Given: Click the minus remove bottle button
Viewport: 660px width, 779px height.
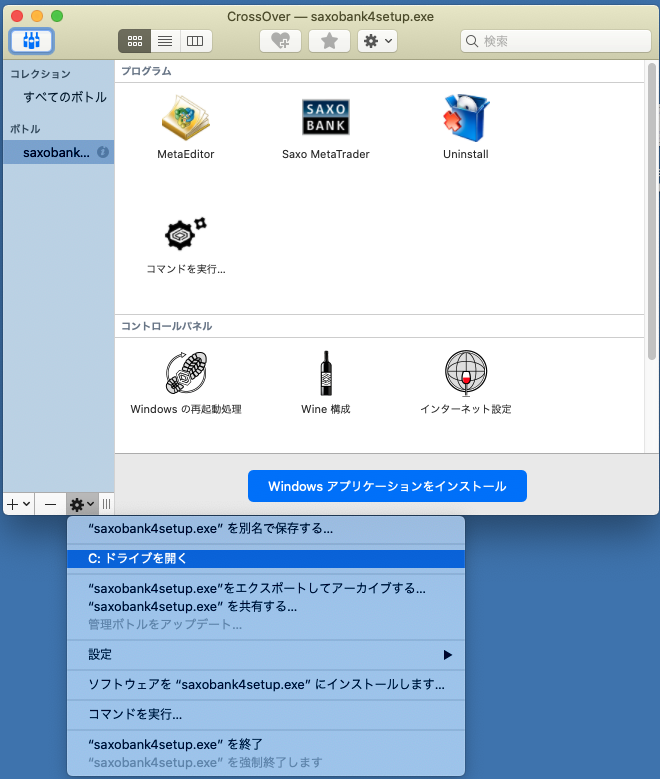Looking at the screenshot, I should 50,504.
